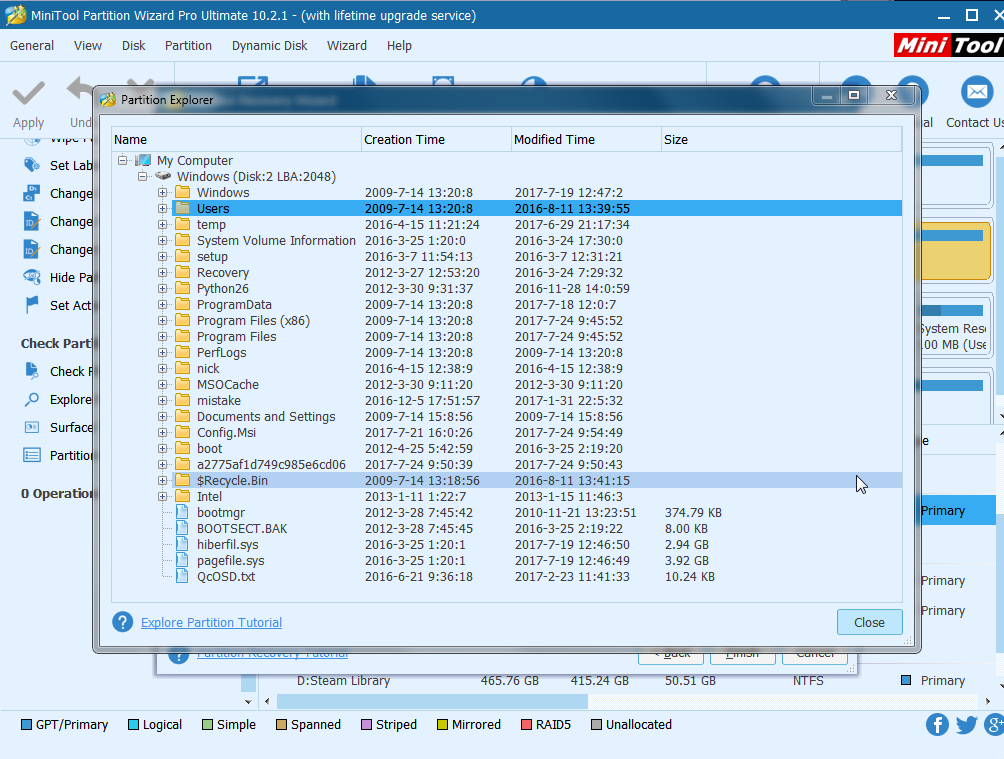Expand the Users folder
1004x759 pixels.
(x=163, y=208)
